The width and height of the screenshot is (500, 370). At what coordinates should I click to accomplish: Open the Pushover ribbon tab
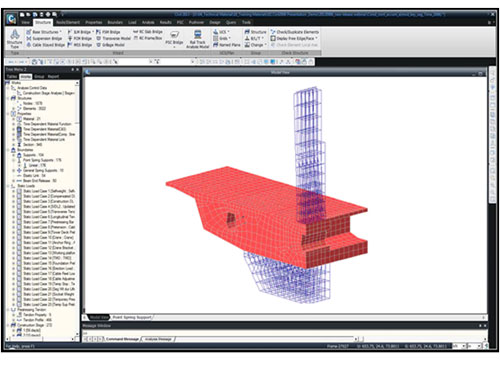[x=196, y=22]
